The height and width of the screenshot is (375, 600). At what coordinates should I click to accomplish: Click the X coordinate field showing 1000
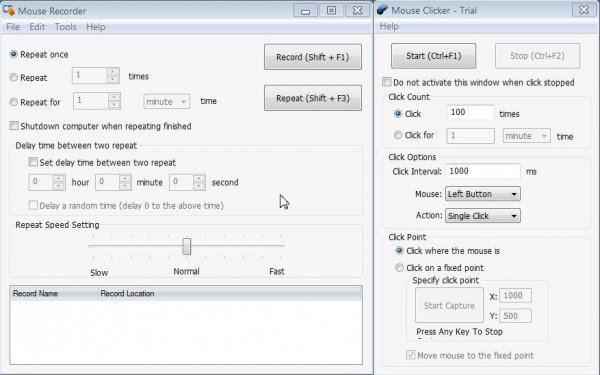click(515, 295)
